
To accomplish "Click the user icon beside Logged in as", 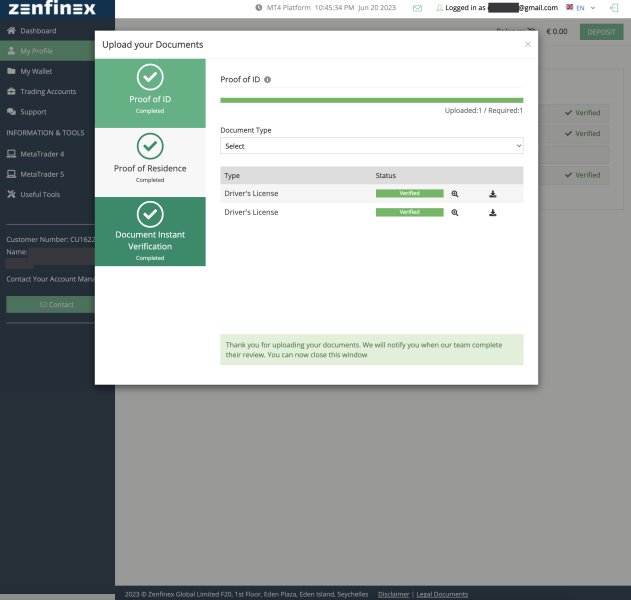I will pos(439,8).
